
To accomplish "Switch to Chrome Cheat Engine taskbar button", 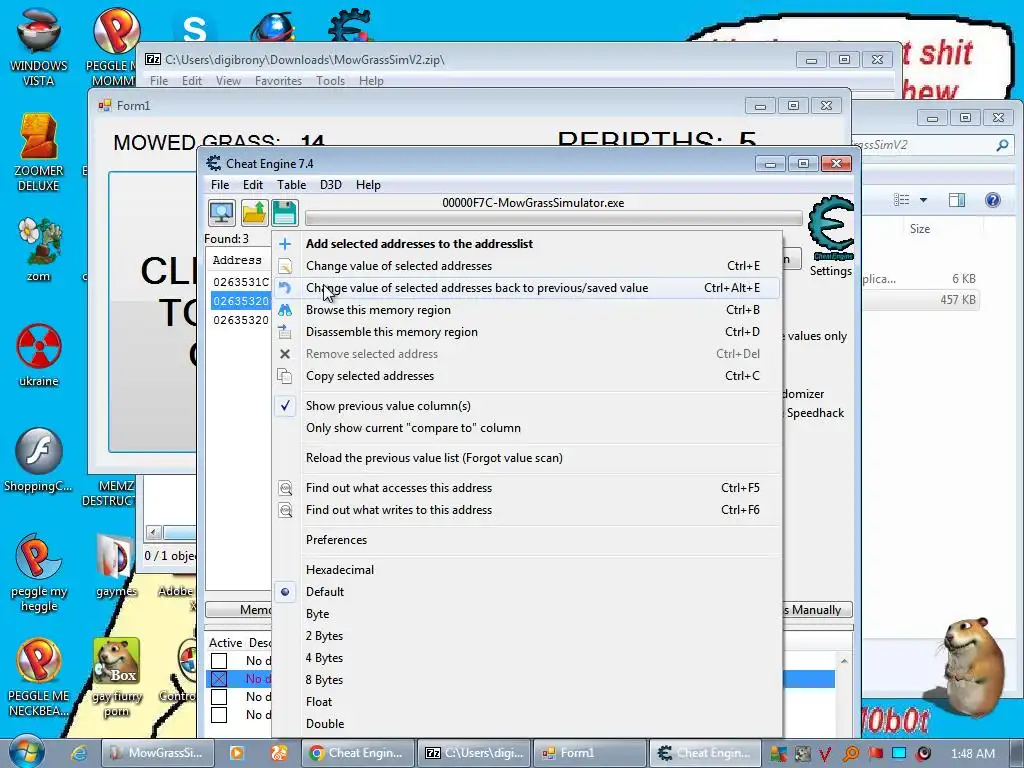I will click(358, 753).
